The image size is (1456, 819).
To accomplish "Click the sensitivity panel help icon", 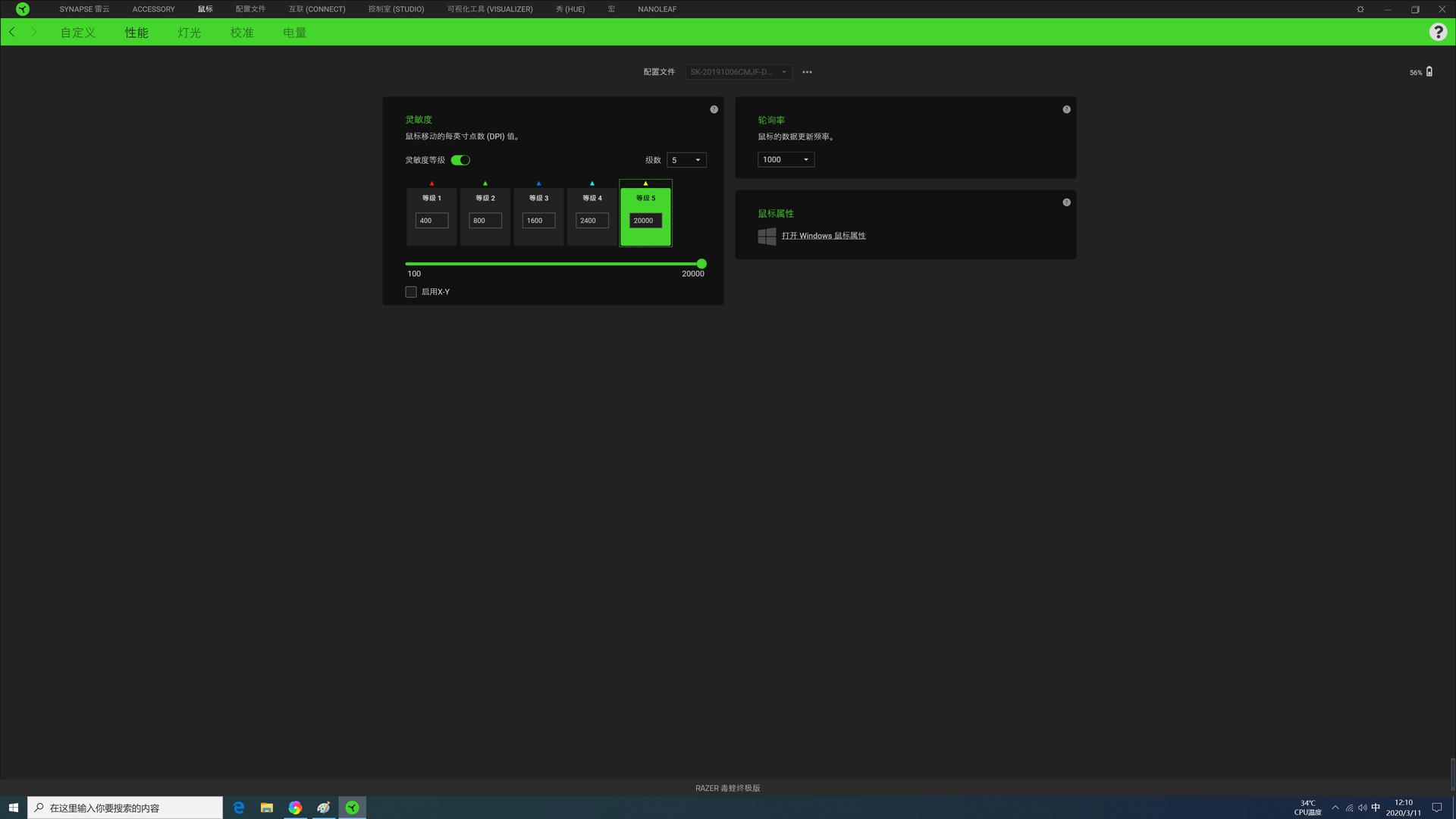I will click(714, 109).
